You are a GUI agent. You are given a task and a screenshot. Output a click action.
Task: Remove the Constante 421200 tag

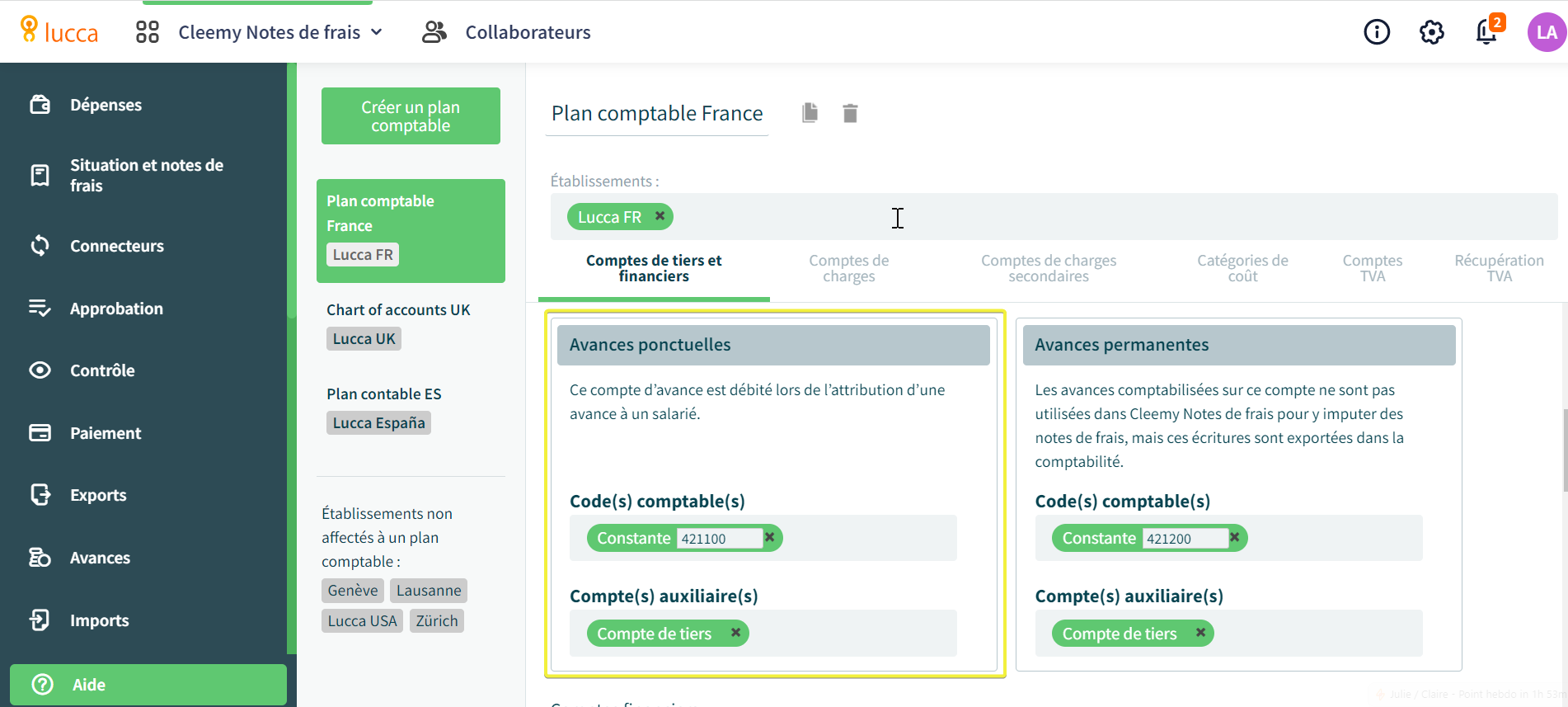1235,537
